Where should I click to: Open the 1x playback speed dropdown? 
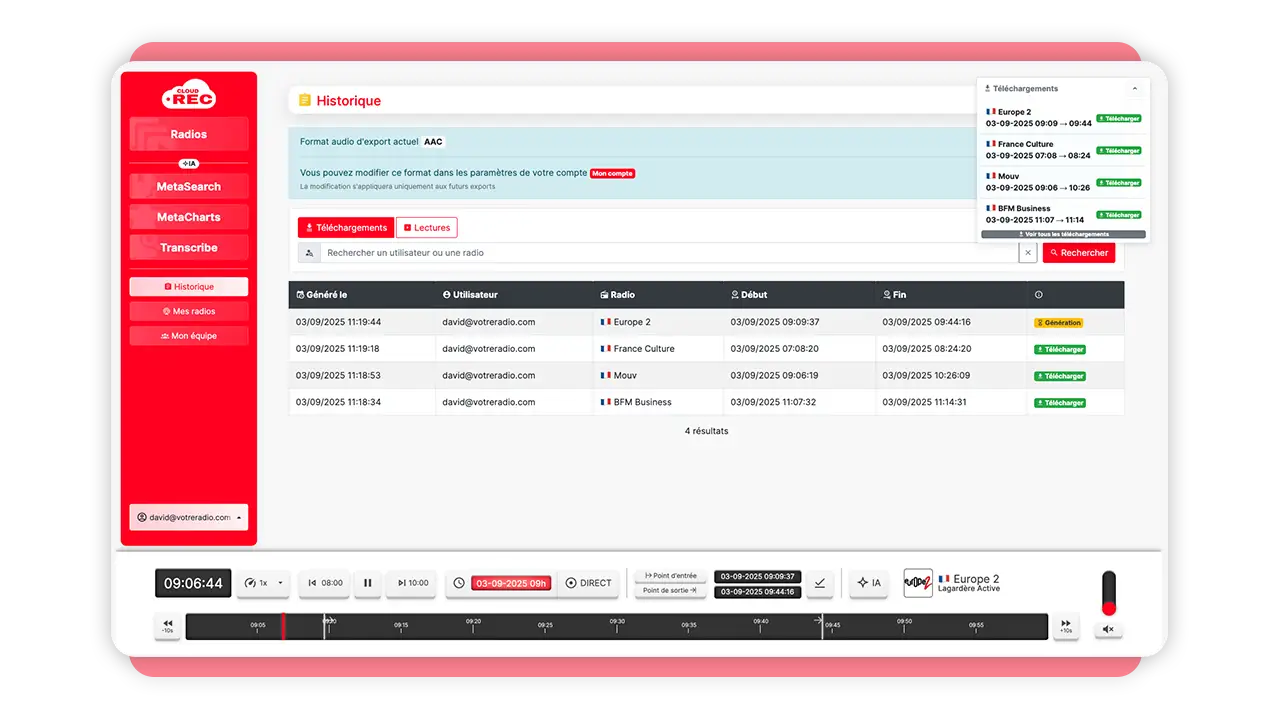pos(264,583)
